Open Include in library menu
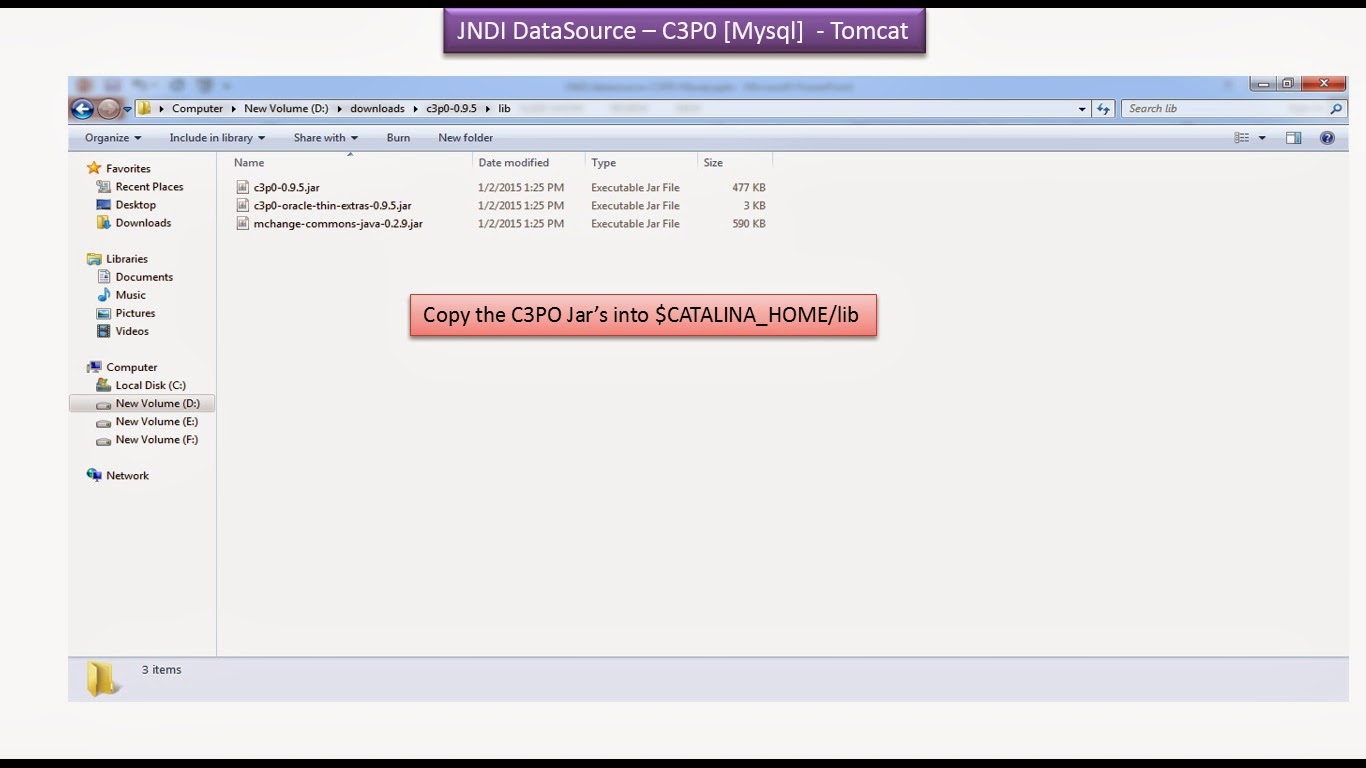This screenshot has width=1366, height=768. (217, 138)
